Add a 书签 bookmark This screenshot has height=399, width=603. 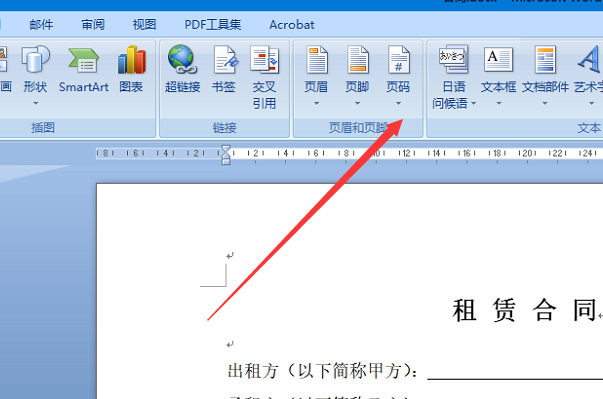[224, 70]
